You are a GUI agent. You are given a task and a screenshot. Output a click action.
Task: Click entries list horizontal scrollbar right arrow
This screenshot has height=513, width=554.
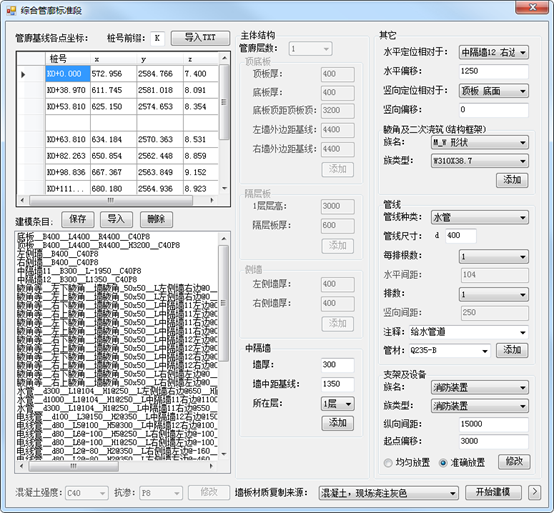click(x=212, y=466)
